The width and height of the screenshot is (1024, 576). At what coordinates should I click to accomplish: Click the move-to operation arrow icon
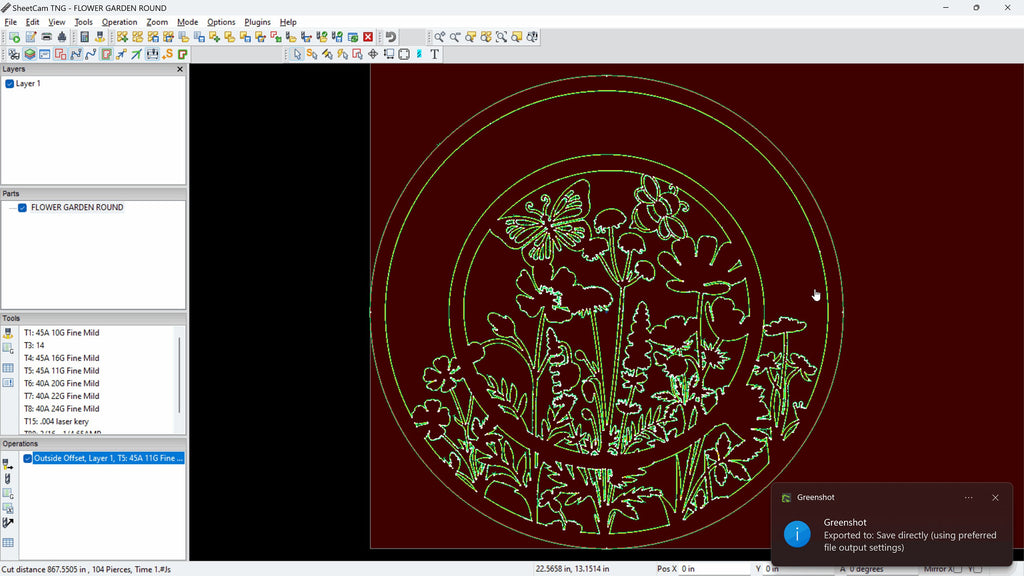8,522
